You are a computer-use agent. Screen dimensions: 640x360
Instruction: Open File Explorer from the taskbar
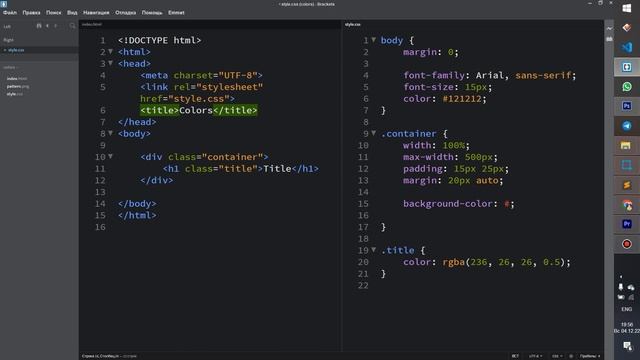coord(626,145)
